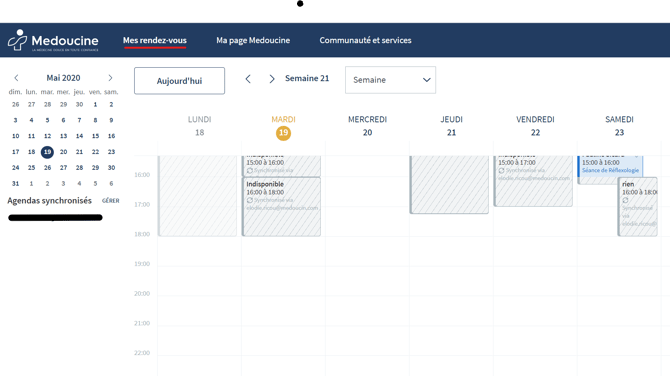Click sync icon on Saturday rien event
Viewport: 670px width, 376px height.
(x=625, y=200)
